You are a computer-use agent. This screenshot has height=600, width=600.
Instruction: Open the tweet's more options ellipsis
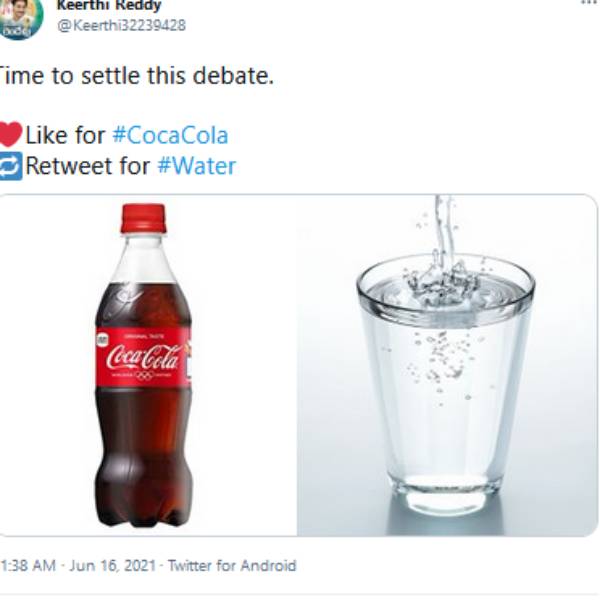(588, 3)
